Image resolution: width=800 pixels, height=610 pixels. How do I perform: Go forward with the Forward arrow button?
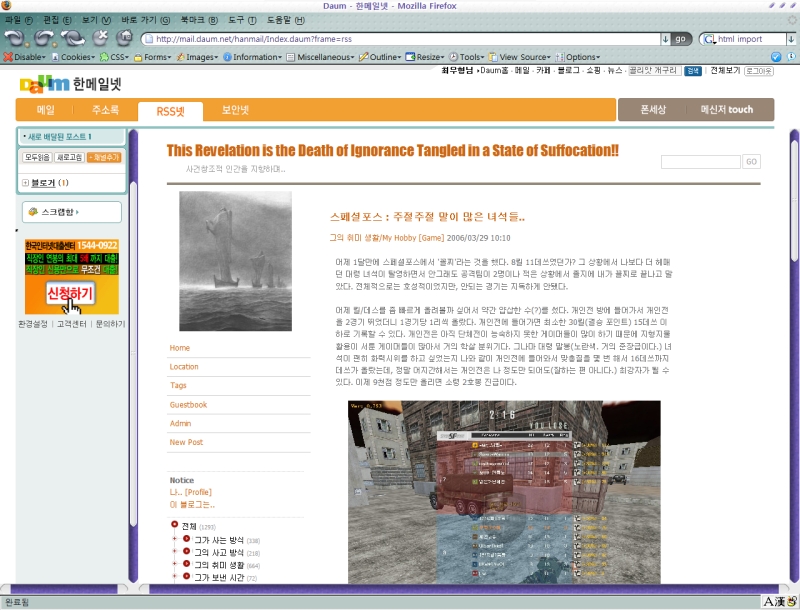coord(44,38)
